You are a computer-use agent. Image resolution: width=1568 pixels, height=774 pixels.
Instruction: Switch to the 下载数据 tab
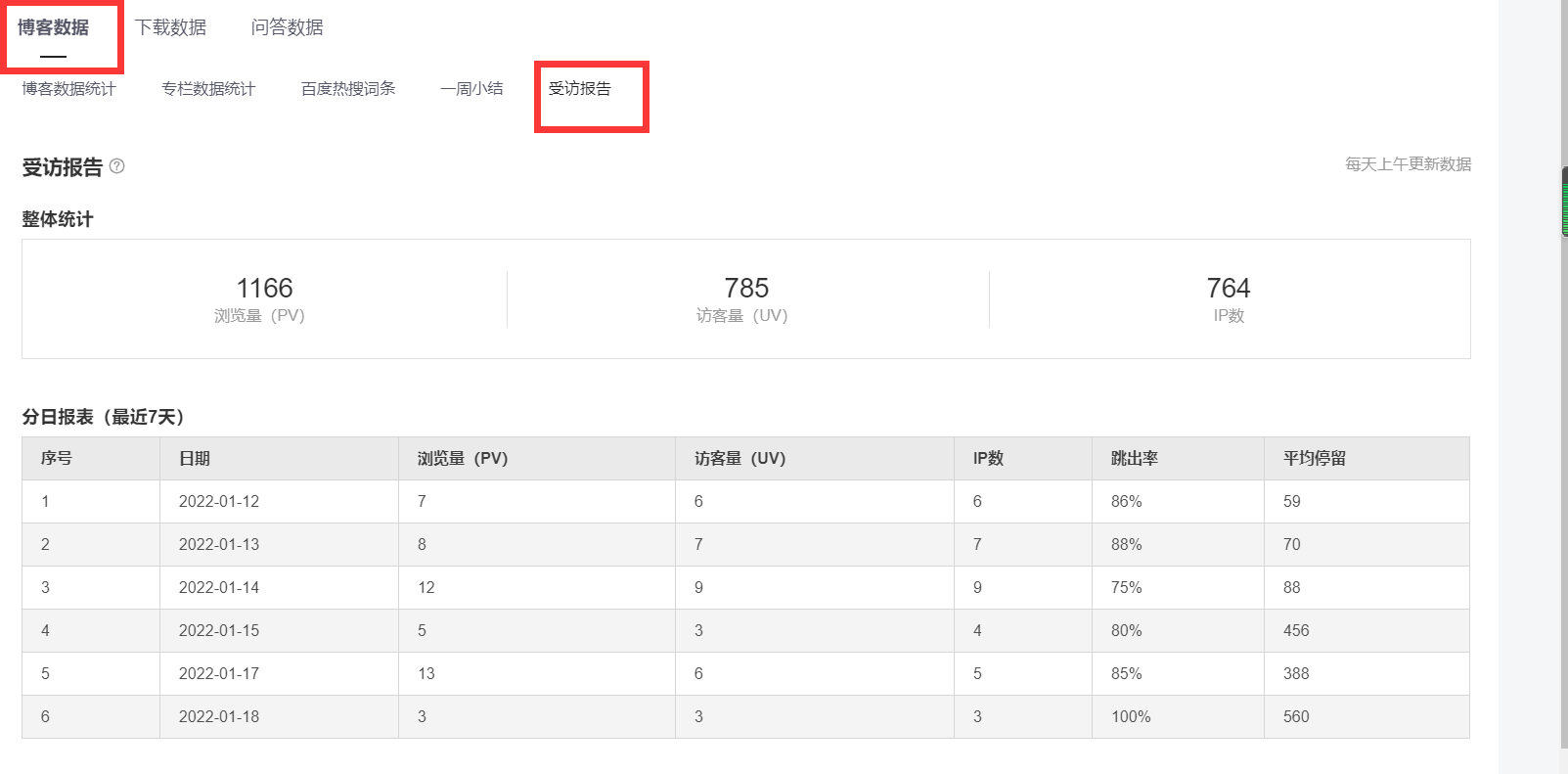click(171, 26)
